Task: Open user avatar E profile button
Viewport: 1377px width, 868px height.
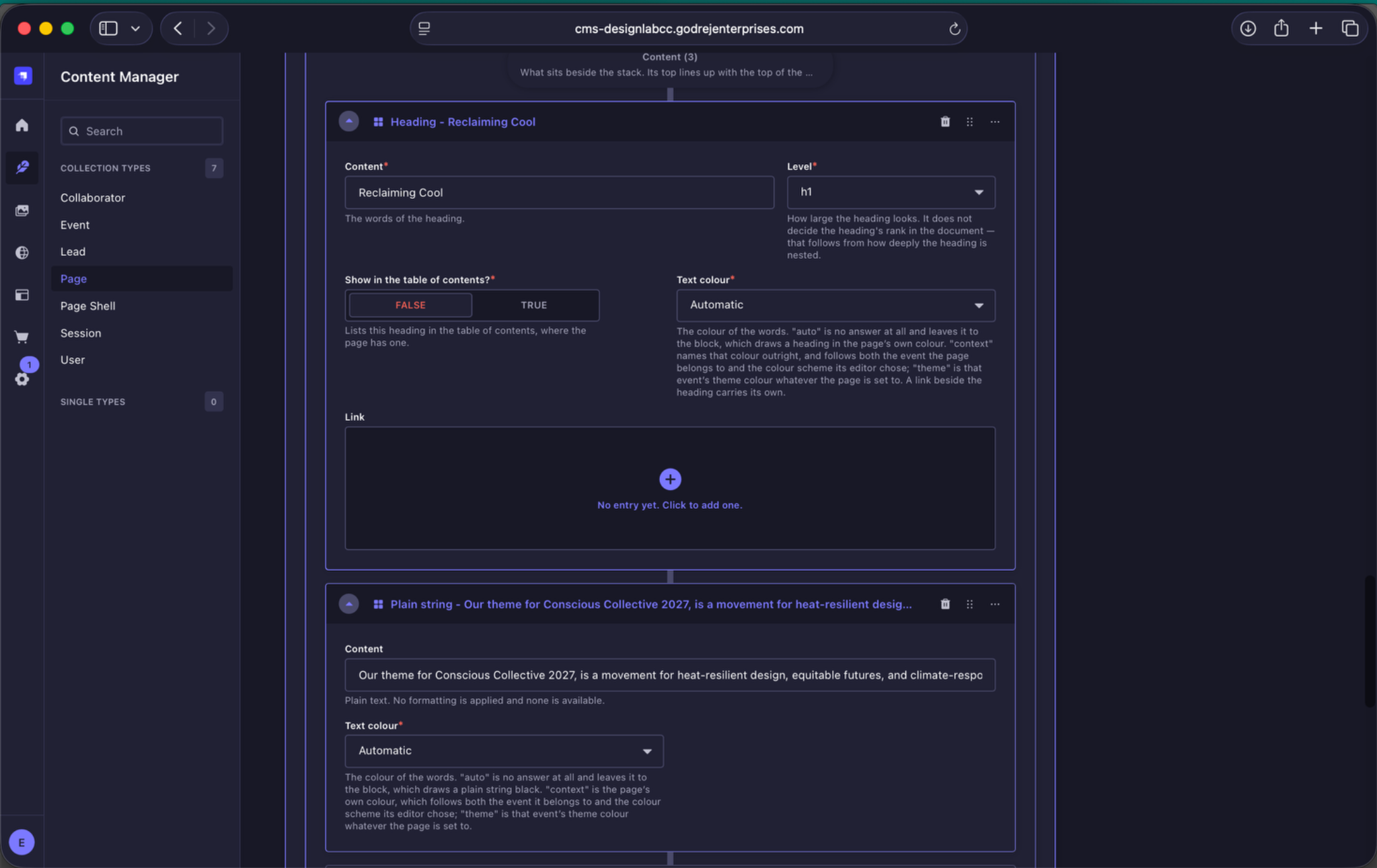Action: point(22,842)
